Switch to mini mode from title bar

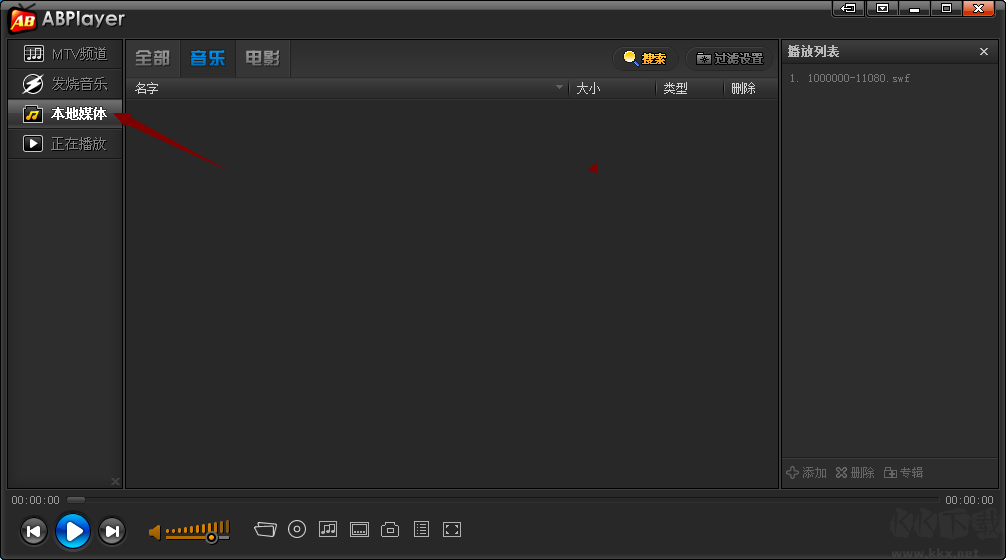point(849,8)
